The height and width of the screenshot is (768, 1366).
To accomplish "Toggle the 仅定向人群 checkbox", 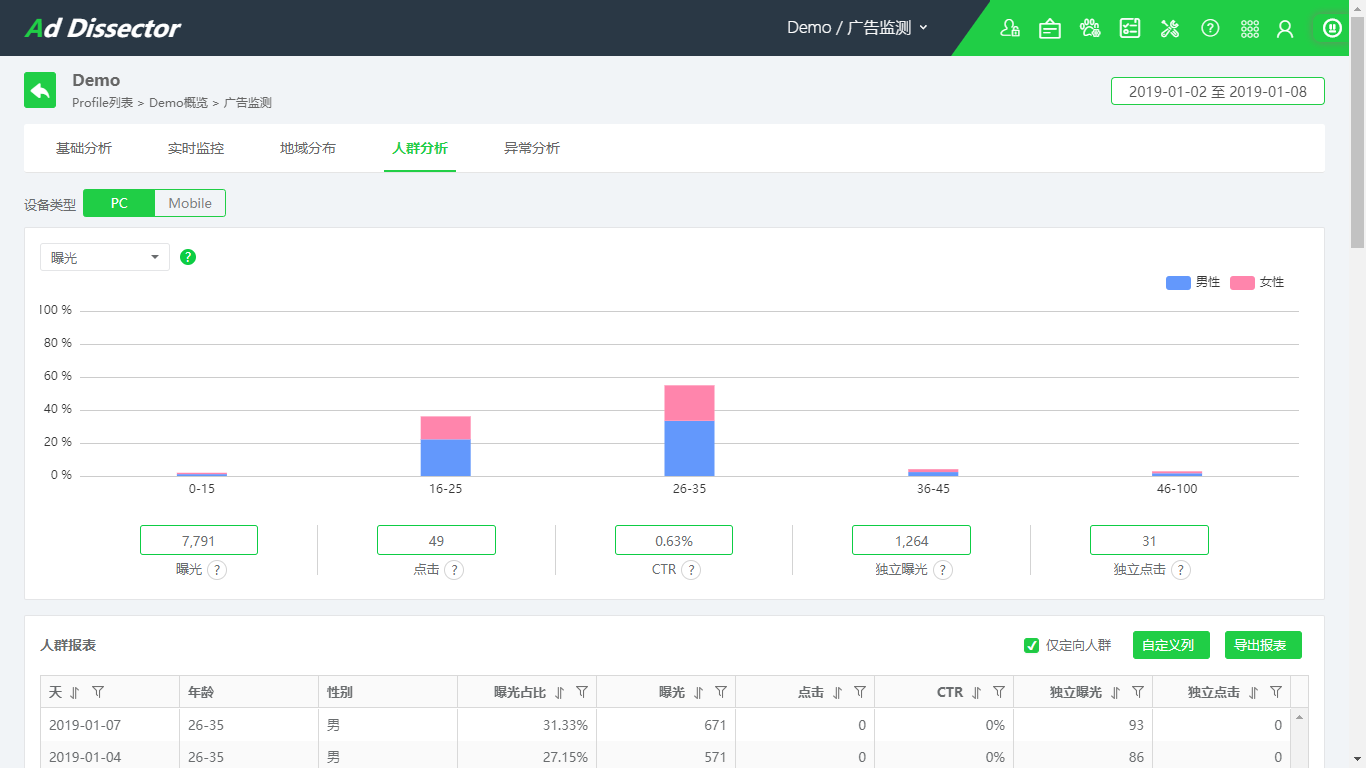I will (x=1032, y=645).
